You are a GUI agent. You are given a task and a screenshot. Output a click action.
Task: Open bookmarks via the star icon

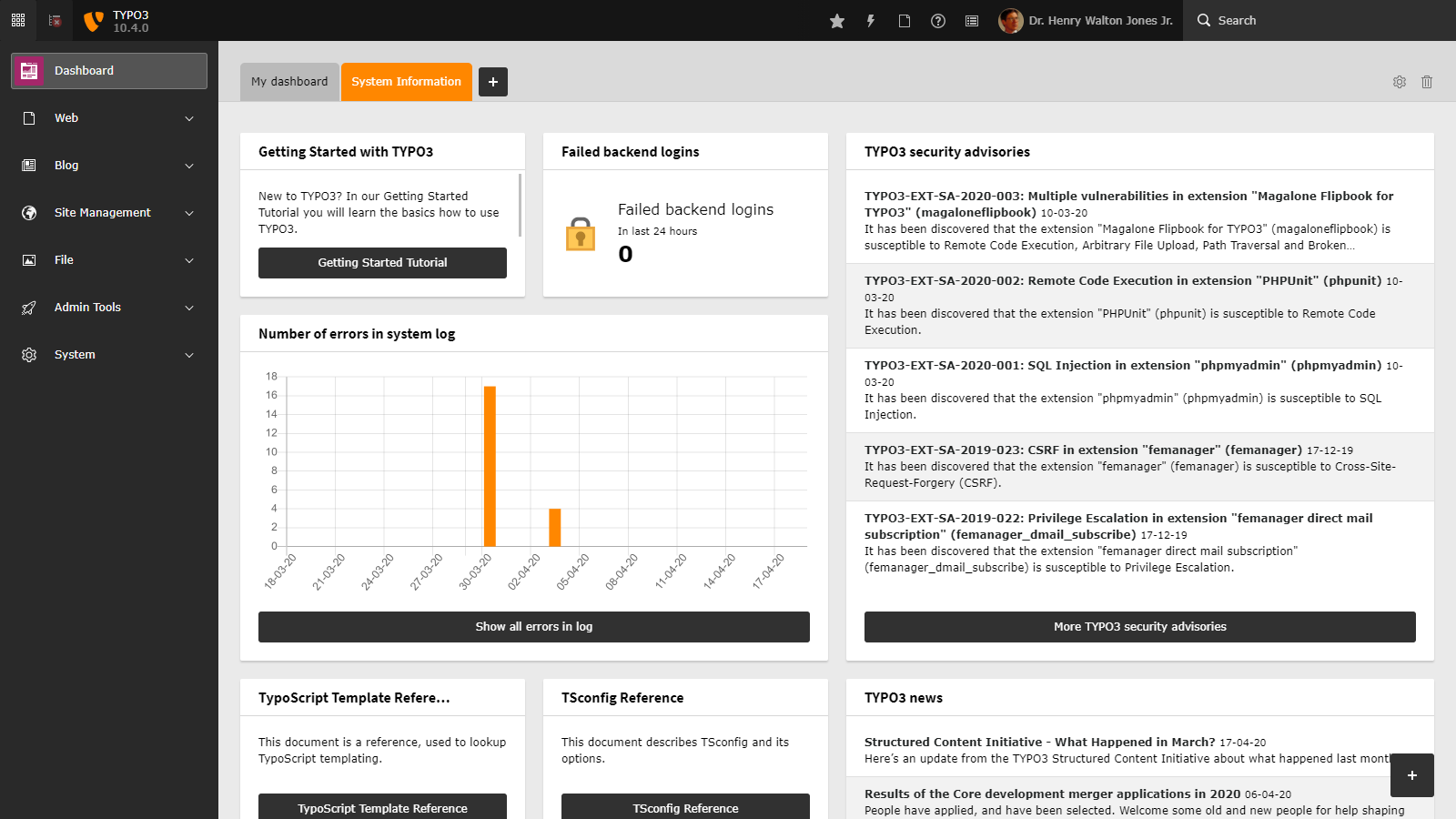click(836, 20)
